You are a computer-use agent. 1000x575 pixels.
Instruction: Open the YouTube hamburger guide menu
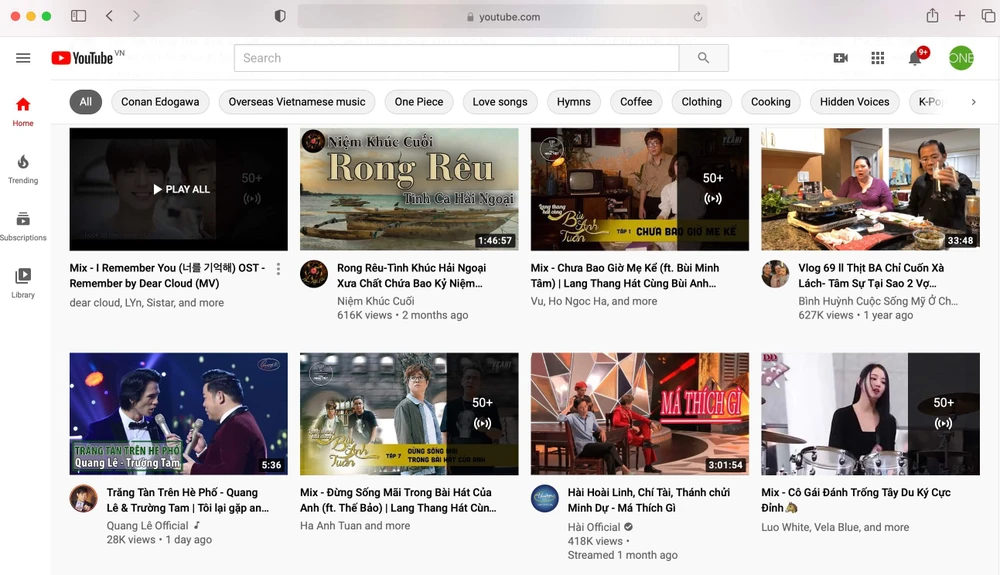[x=23, y=58]
